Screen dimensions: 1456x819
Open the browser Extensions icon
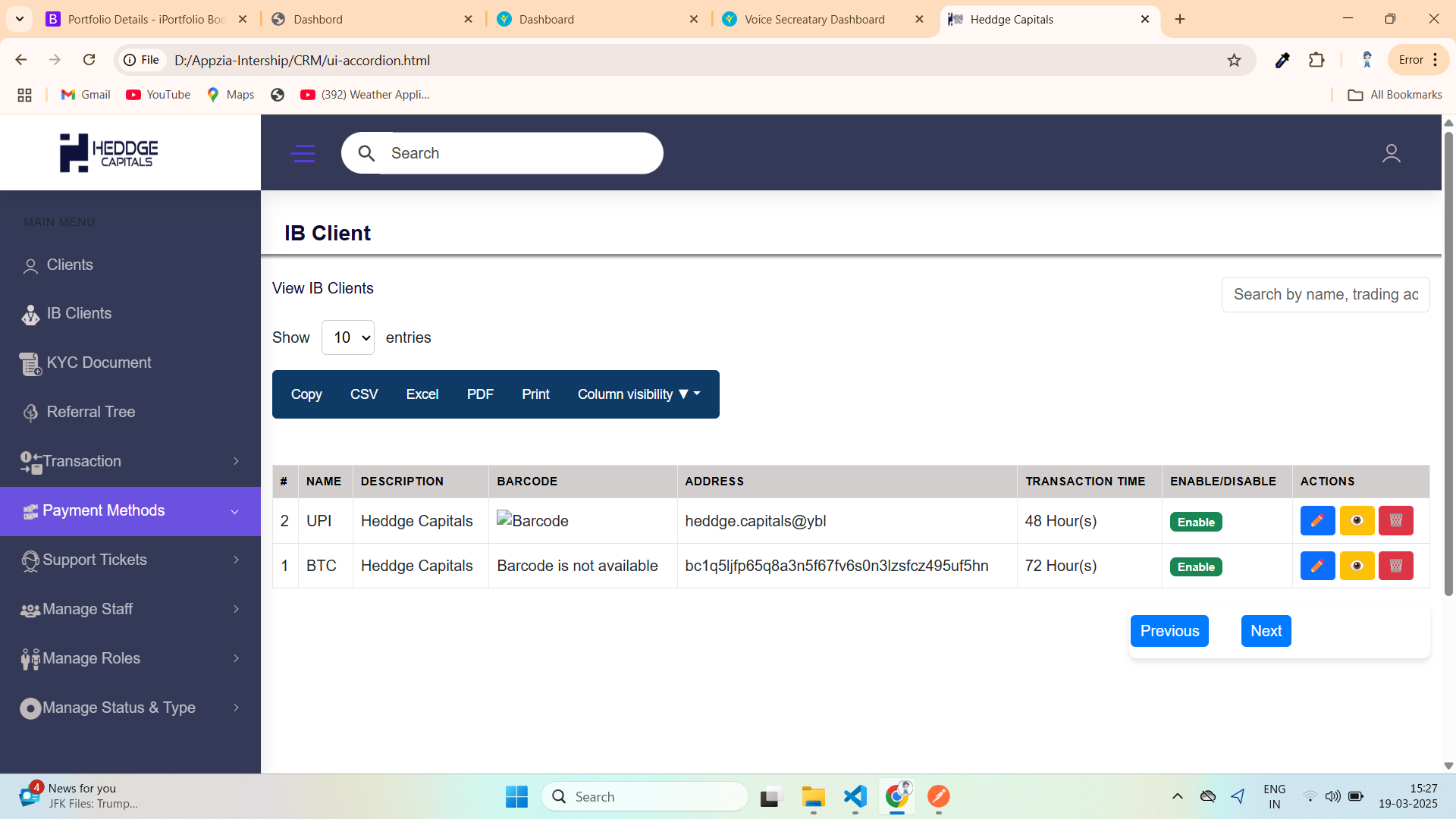[x=1316, y=60]
